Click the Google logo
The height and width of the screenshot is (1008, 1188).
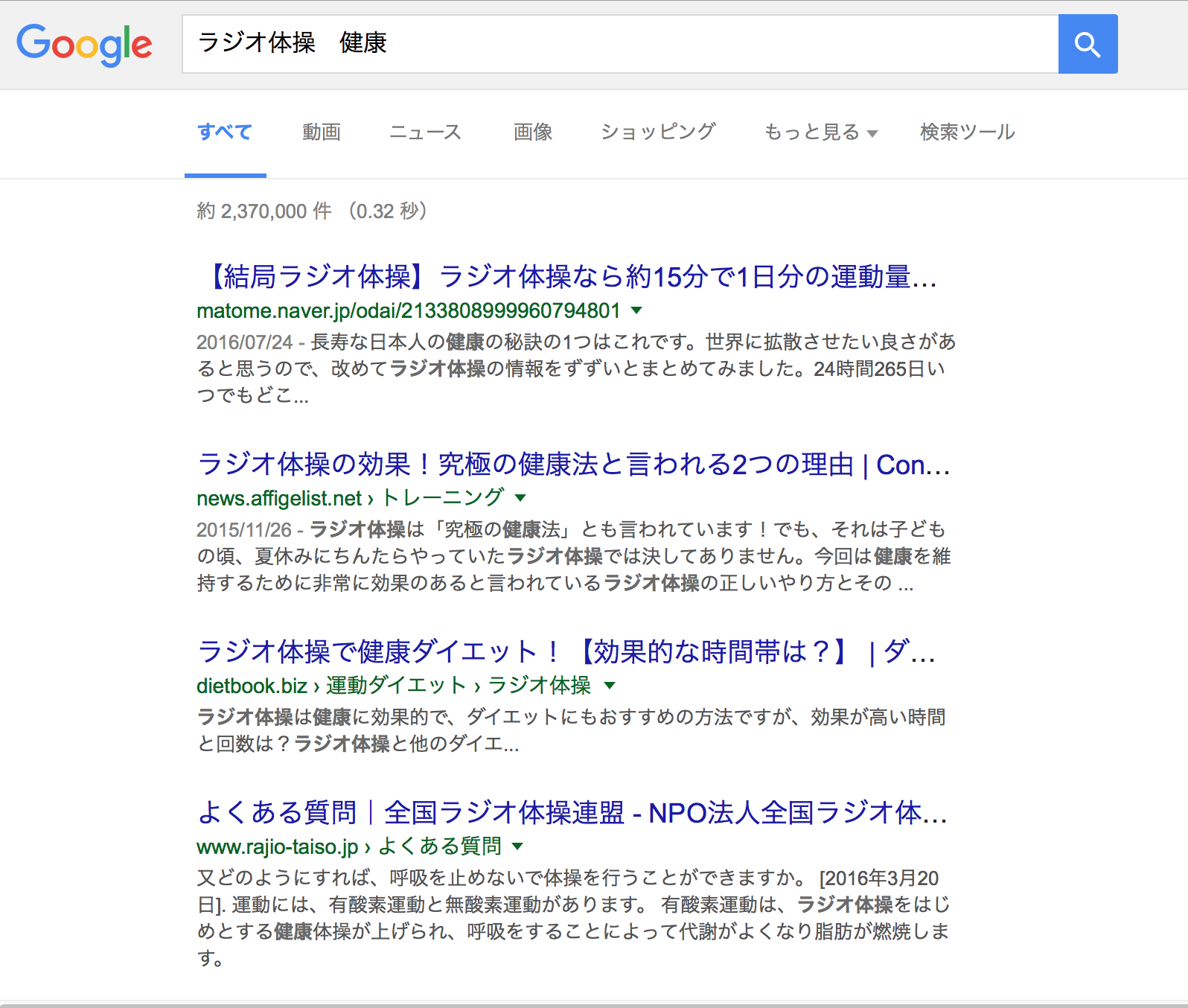[x=84, y=45]
